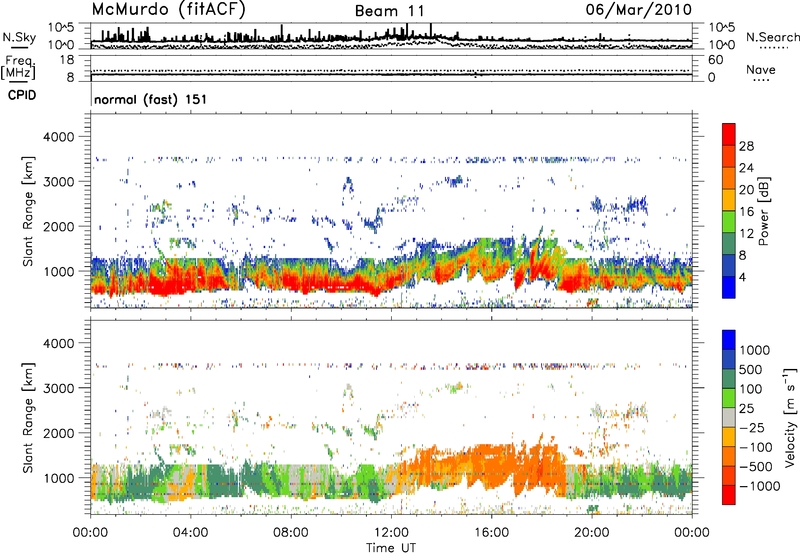Click the 16:00 time axis tick label
800x554 pixels.
point(491,533)
